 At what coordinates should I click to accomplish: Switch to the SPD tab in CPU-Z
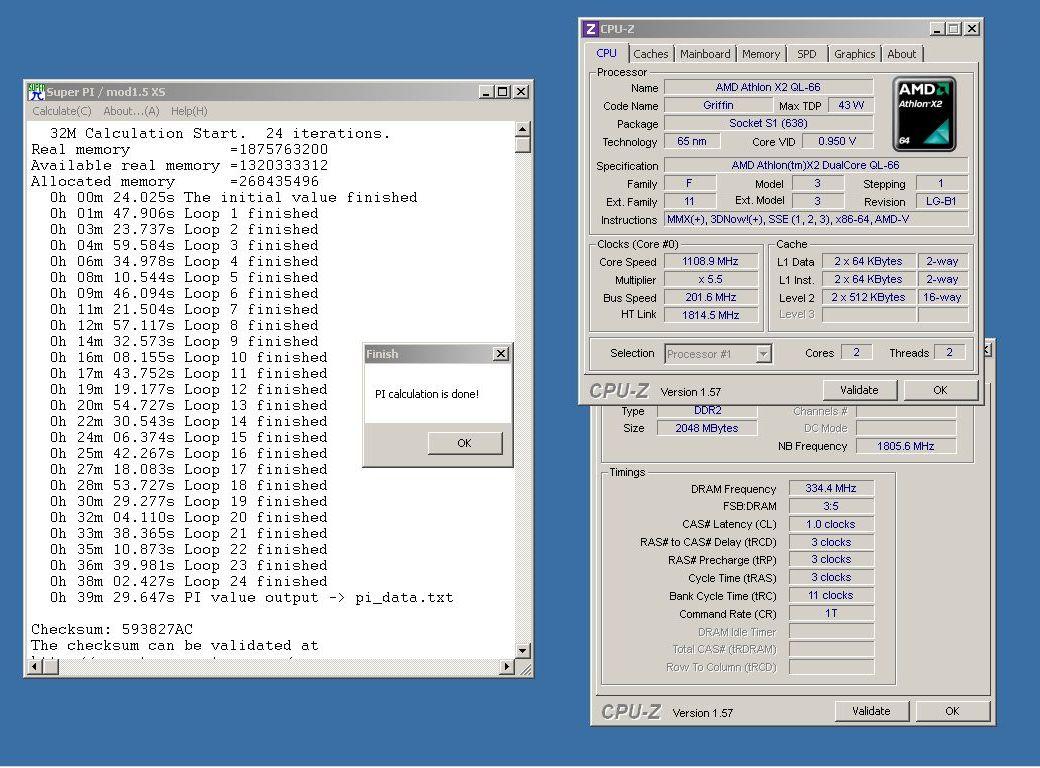807,54
